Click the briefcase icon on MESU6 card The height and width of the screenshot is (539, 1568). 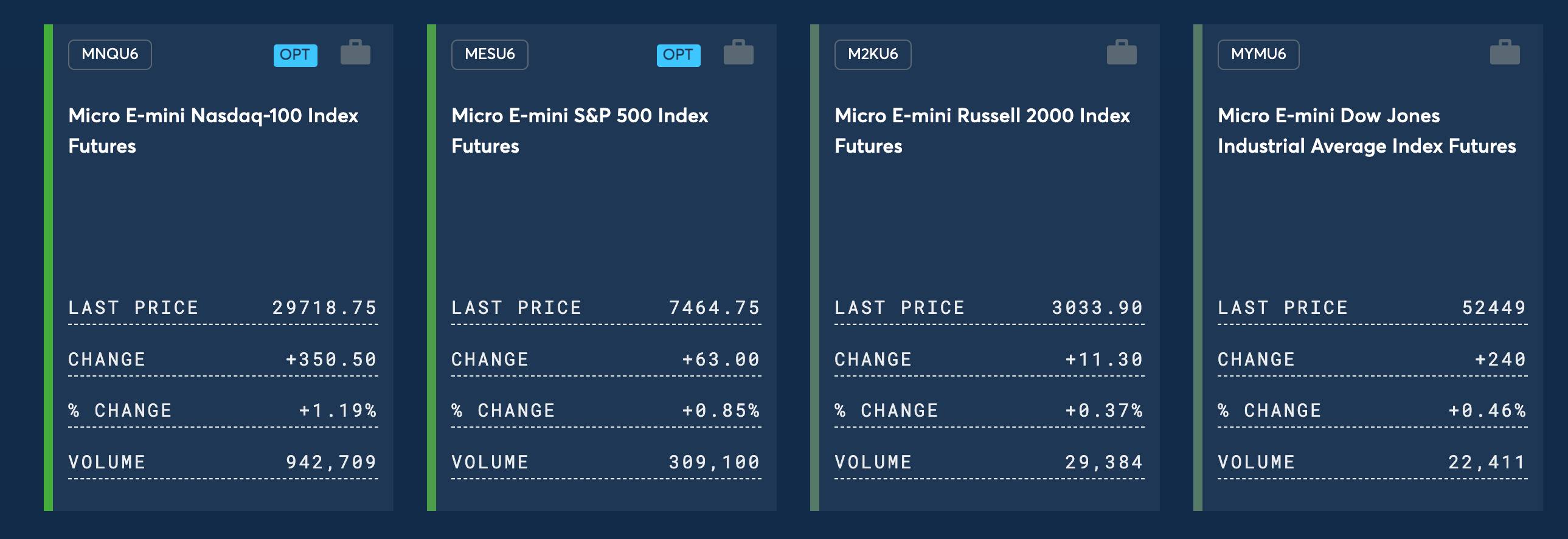738,52
